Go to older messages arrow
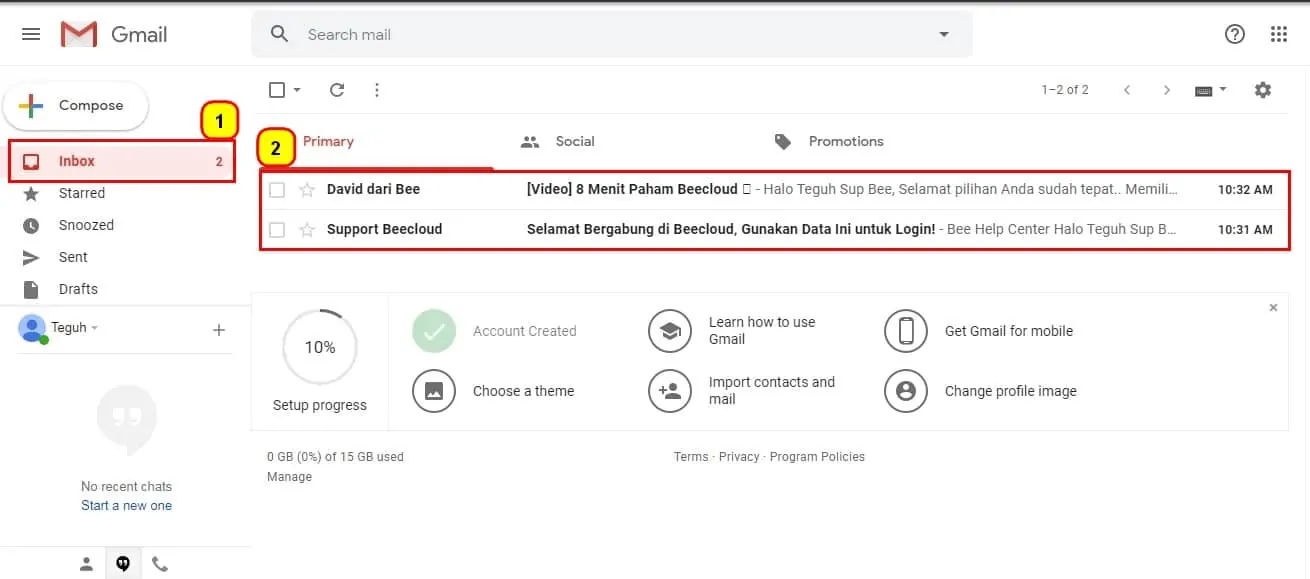1310x579 pixels. coord(1166,90)
